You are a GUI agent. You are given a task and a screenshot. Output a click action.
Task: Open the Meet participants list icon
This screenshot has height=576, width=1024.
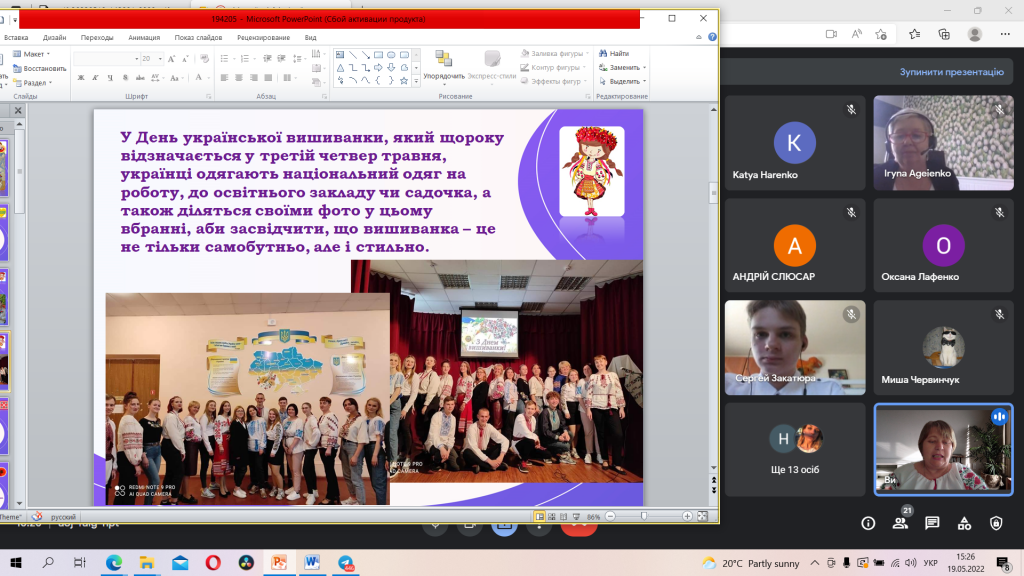900,523
